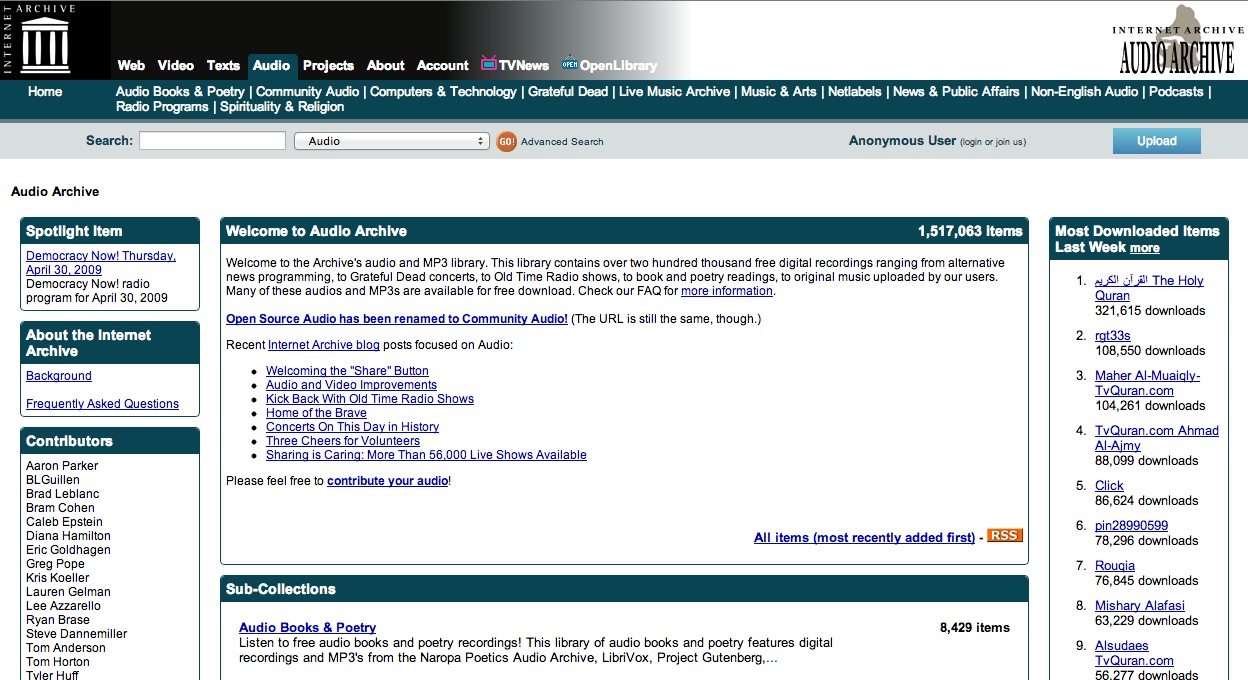
Task: Click the blue Upload button
Action: pos(1157,141)
